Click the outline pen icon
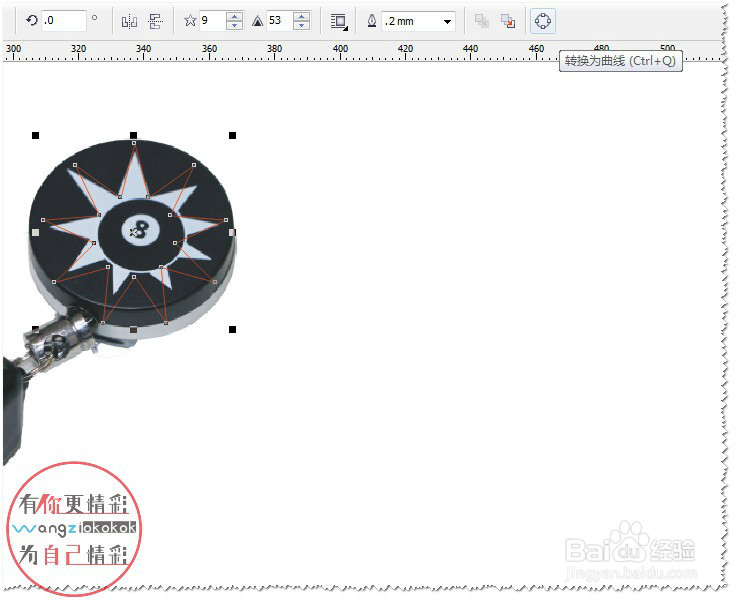The height and width of the screenshot is (600, 737). (372, 21)
